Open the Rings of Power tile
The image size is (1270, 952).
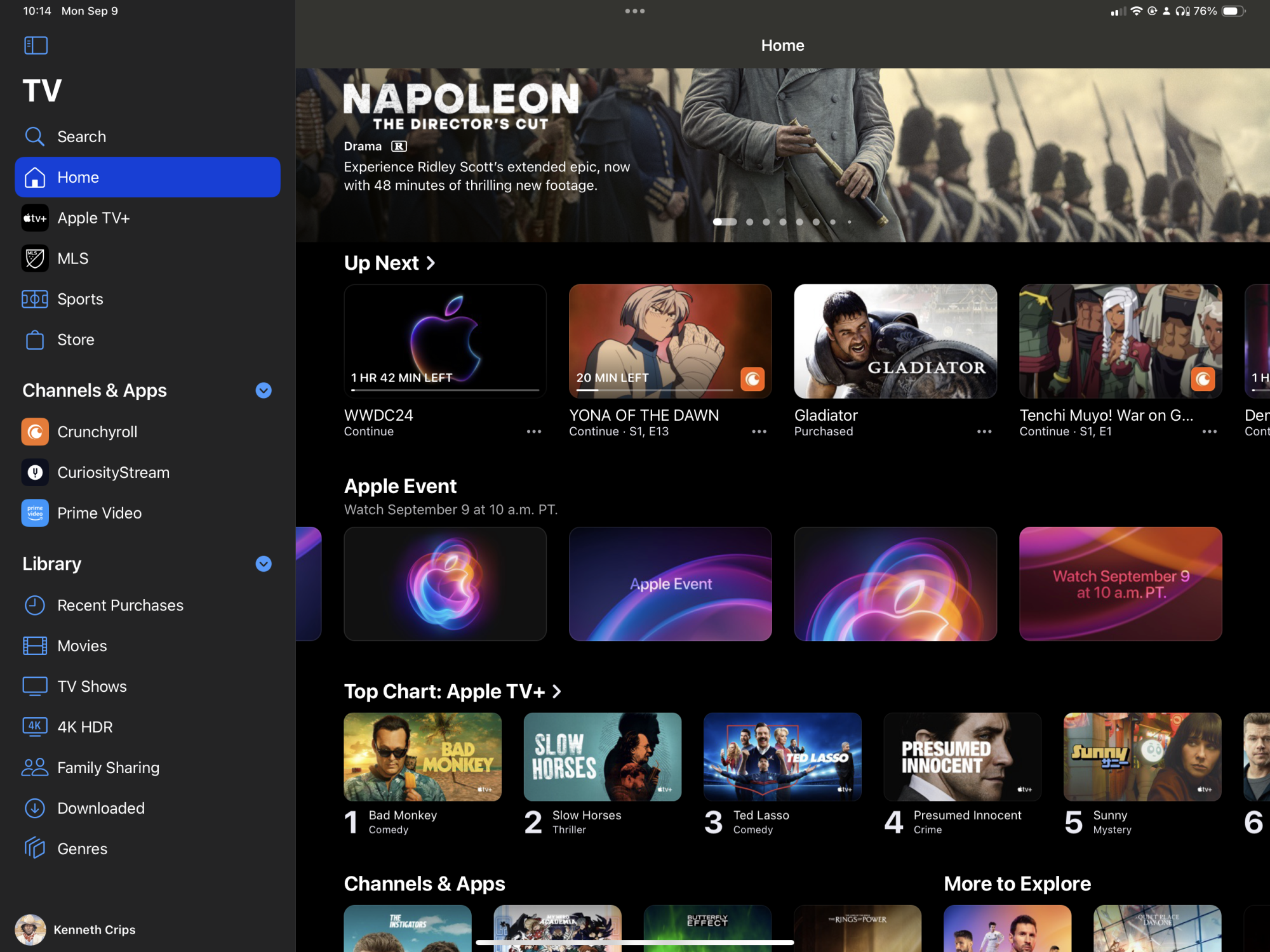coord(857,928)
